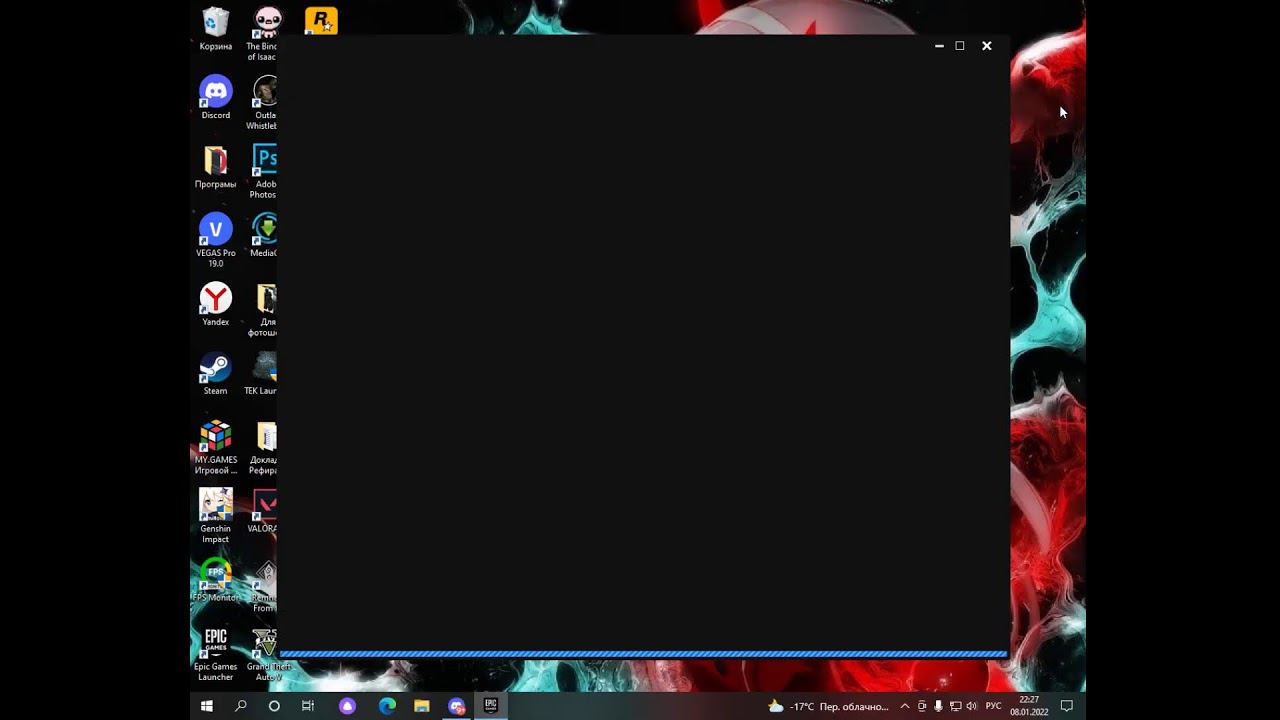Launch Adobe Photoshop desktop shortcut
1280x720 pixels.
coord(264,172)
